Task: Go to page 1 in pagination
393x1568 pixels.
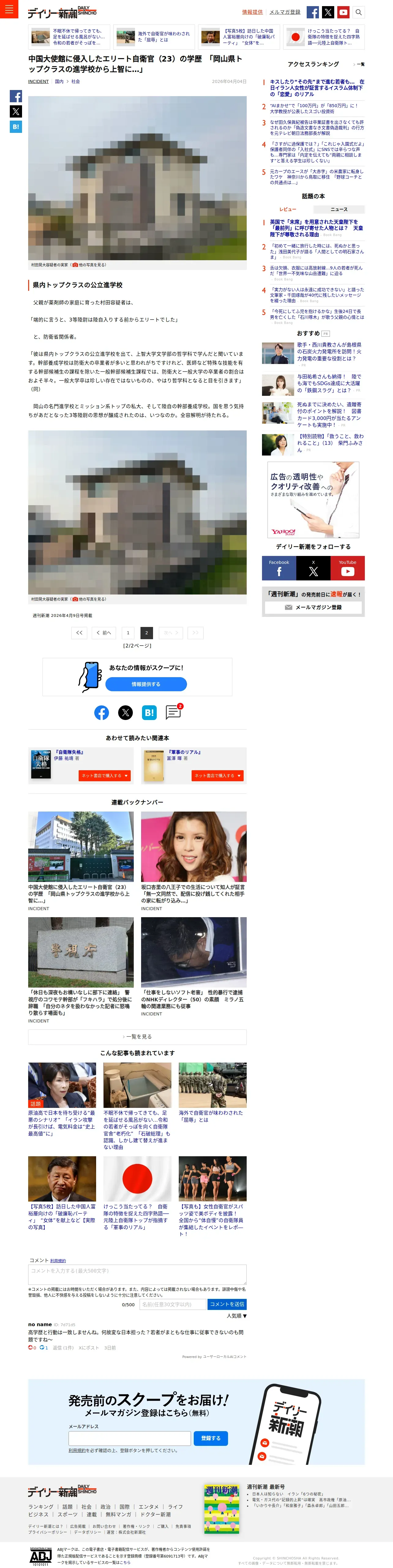Action: pyautogui.click(x=128, y=633)
